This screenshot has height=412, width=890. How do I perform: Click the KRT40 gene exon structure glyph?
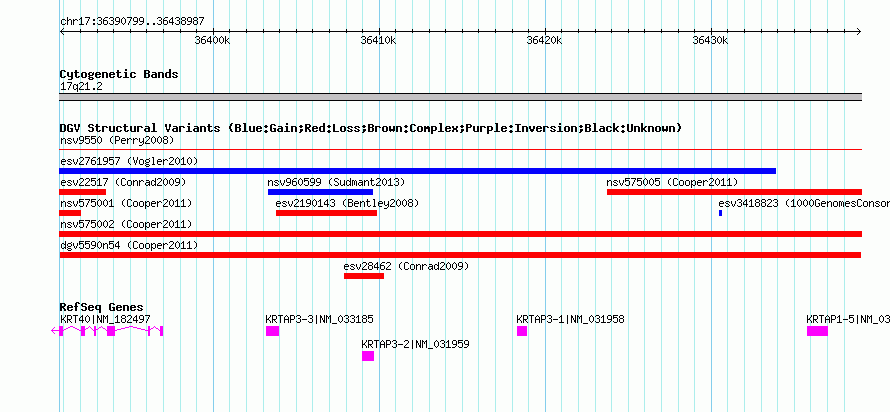[x=107, y=331]
